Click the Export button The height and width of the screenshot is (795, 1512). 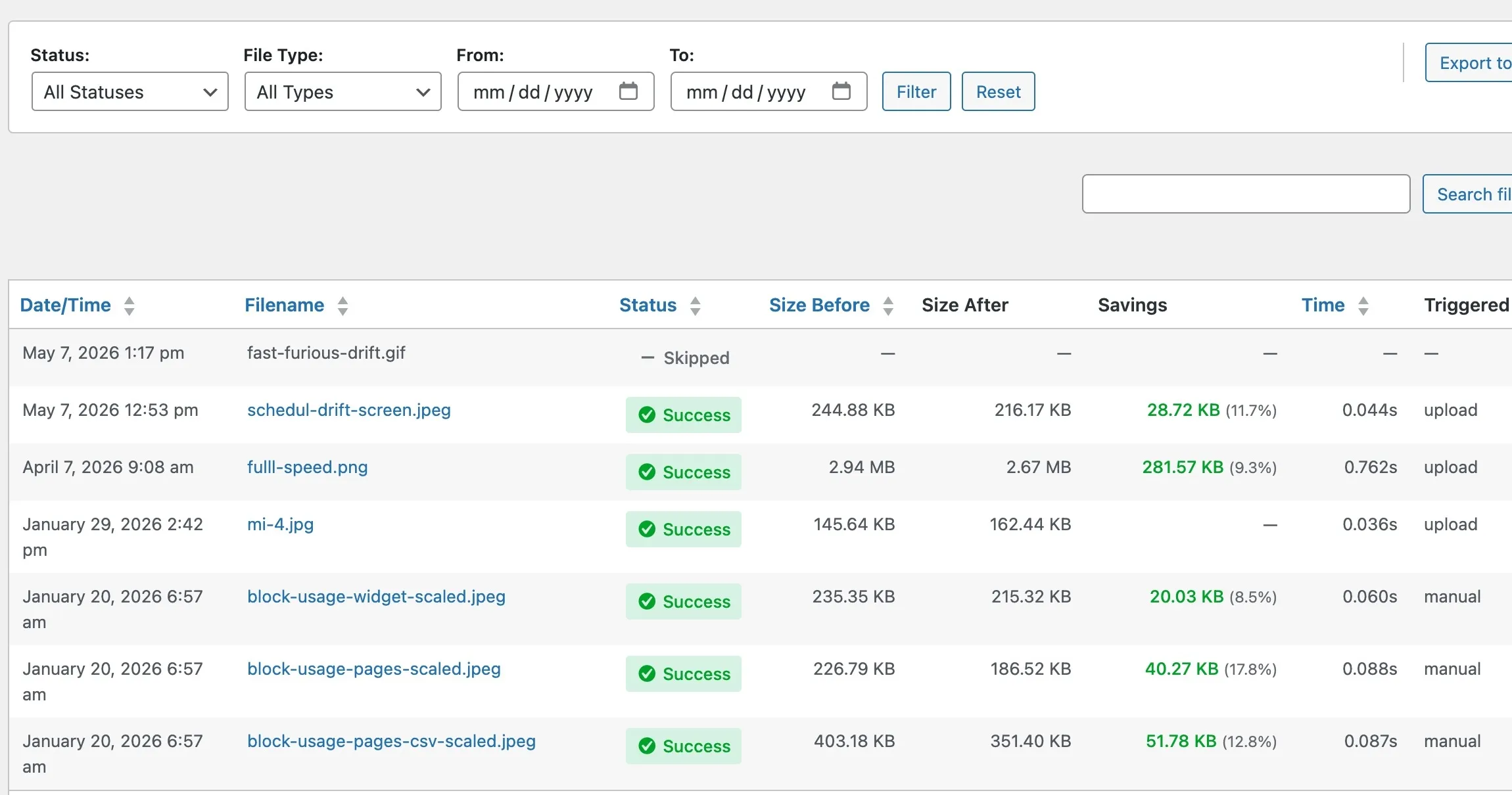[1469, 63]
